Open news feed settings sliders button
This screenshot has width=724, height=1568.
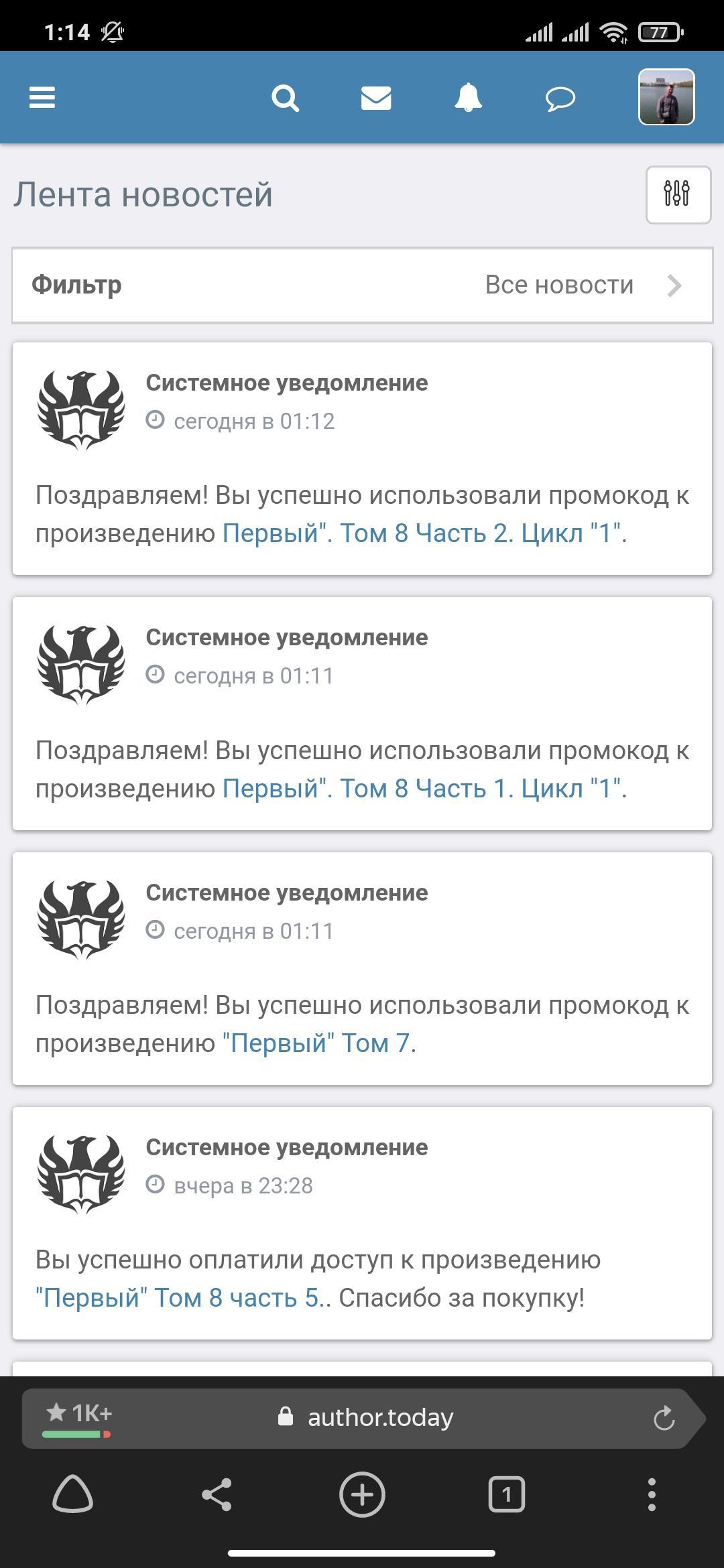tap(678, 194)
